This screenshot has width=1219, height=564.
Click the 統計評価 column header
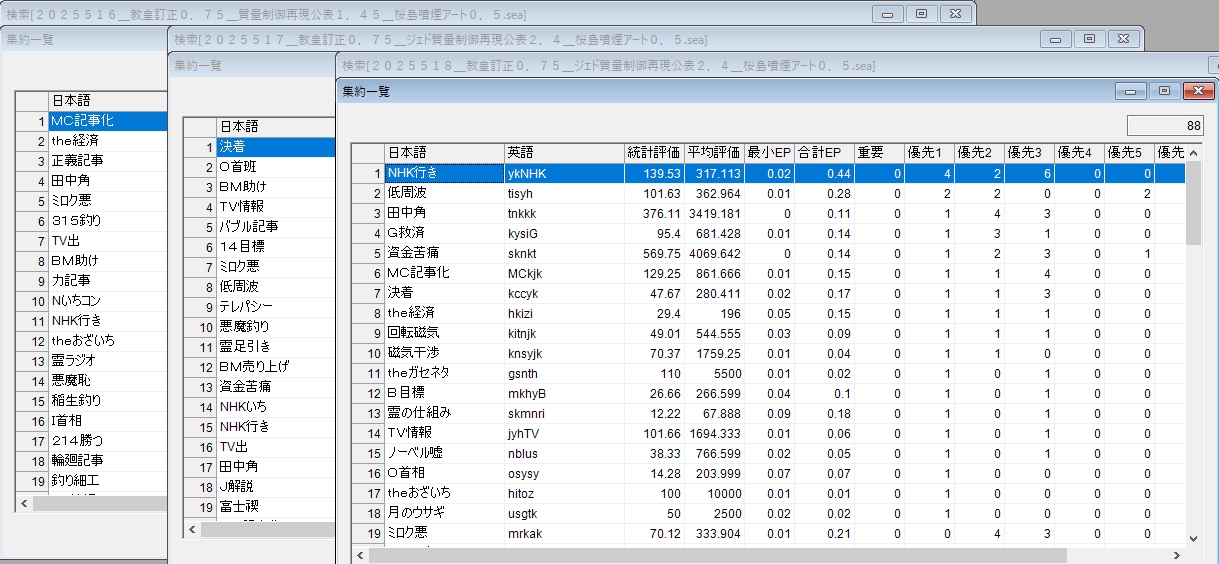pyautogui.click(x=654, y=153)
